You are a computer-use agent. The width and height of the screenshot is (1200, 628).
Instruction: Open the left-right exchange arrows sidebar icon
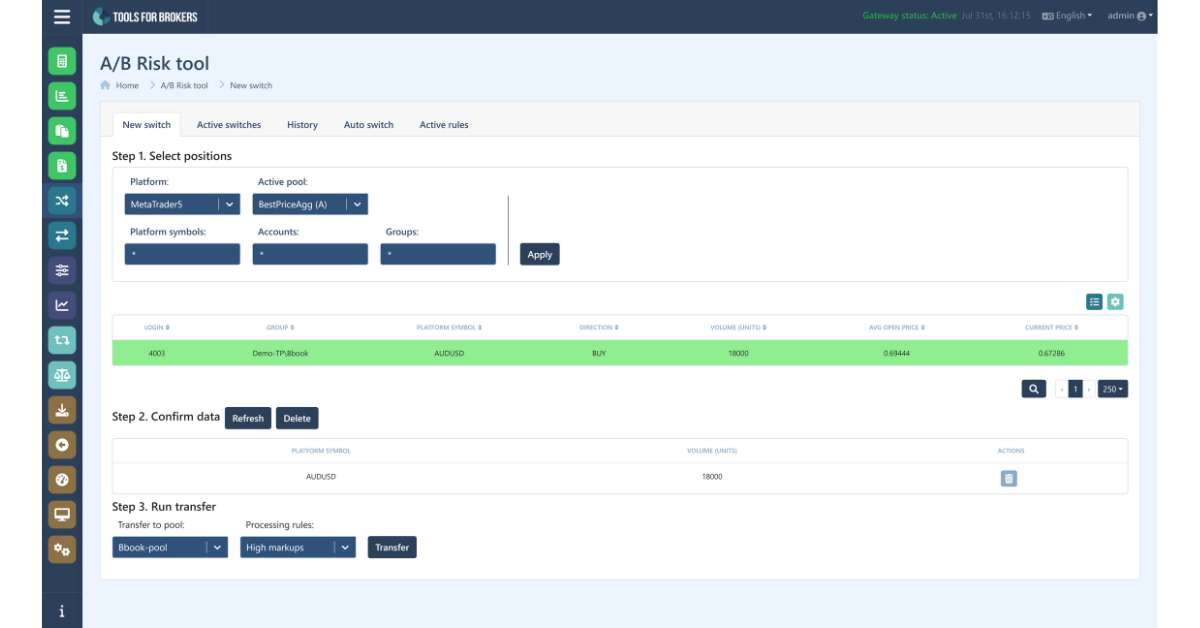click(x=62, y=235)
